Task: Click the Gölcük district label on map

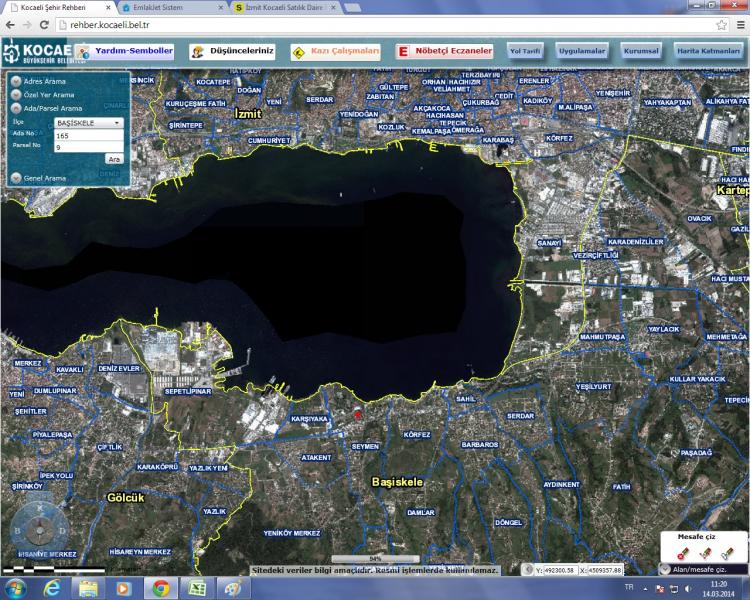Action: 125,498
